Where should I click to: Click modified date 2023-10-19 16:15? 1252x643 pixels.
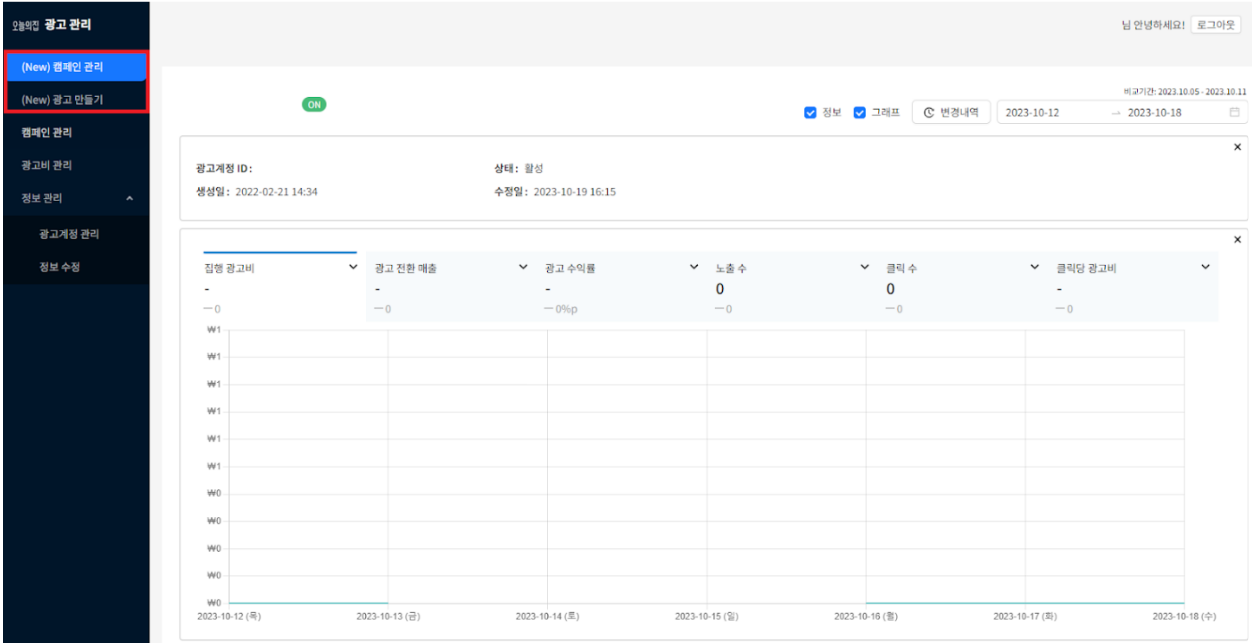click(575, 191)
